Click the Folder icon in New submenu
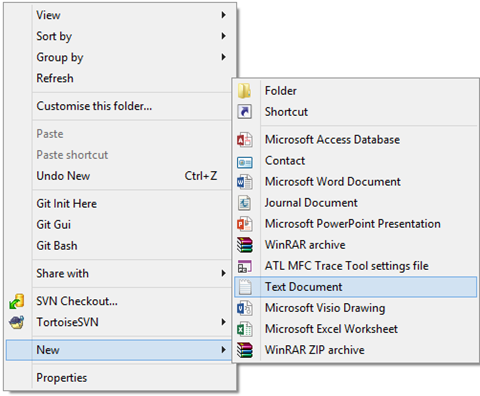The height and width of the screenshot is (396, 480). (x=244, y=91)
